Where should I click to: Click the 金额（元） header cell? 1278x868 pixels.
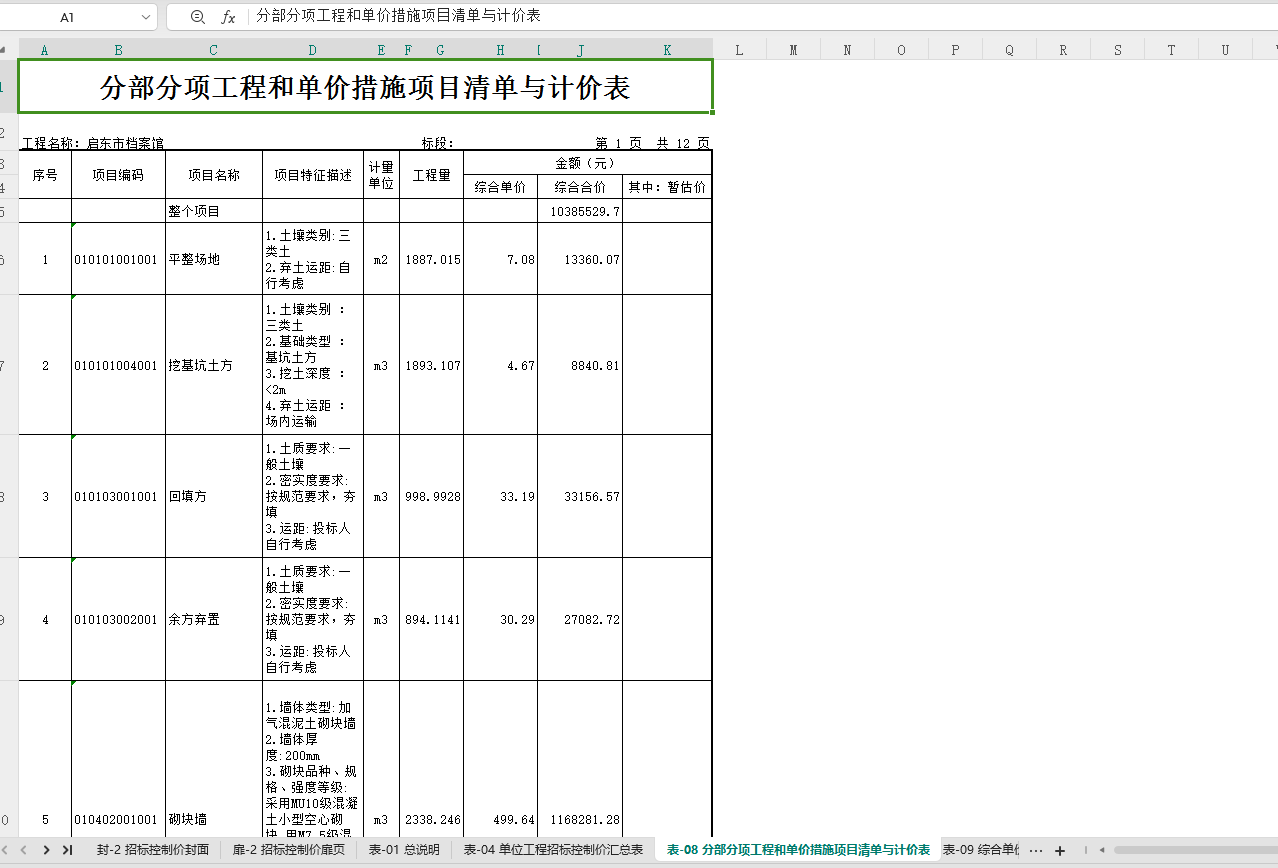click(587, 163)
